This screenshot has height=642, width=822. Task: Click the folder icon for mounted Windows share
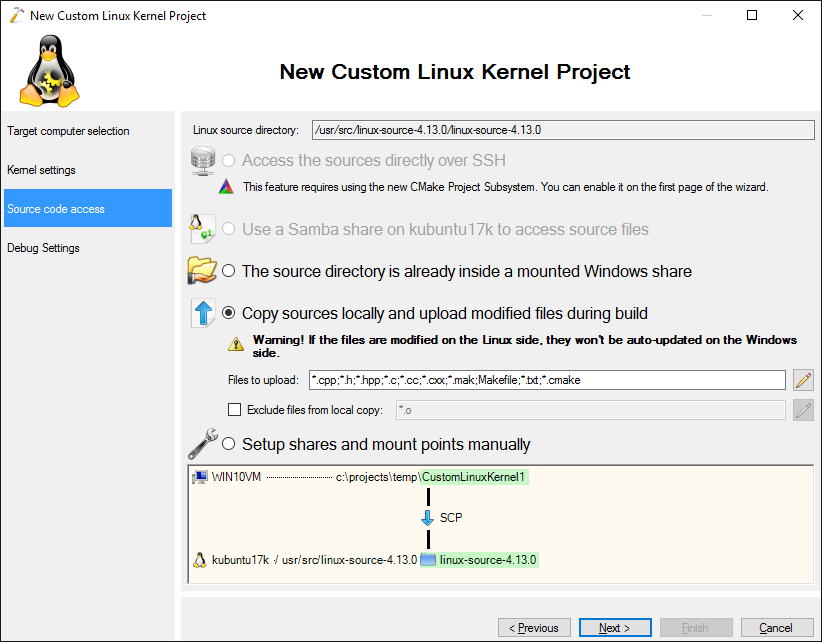point(203,271)
